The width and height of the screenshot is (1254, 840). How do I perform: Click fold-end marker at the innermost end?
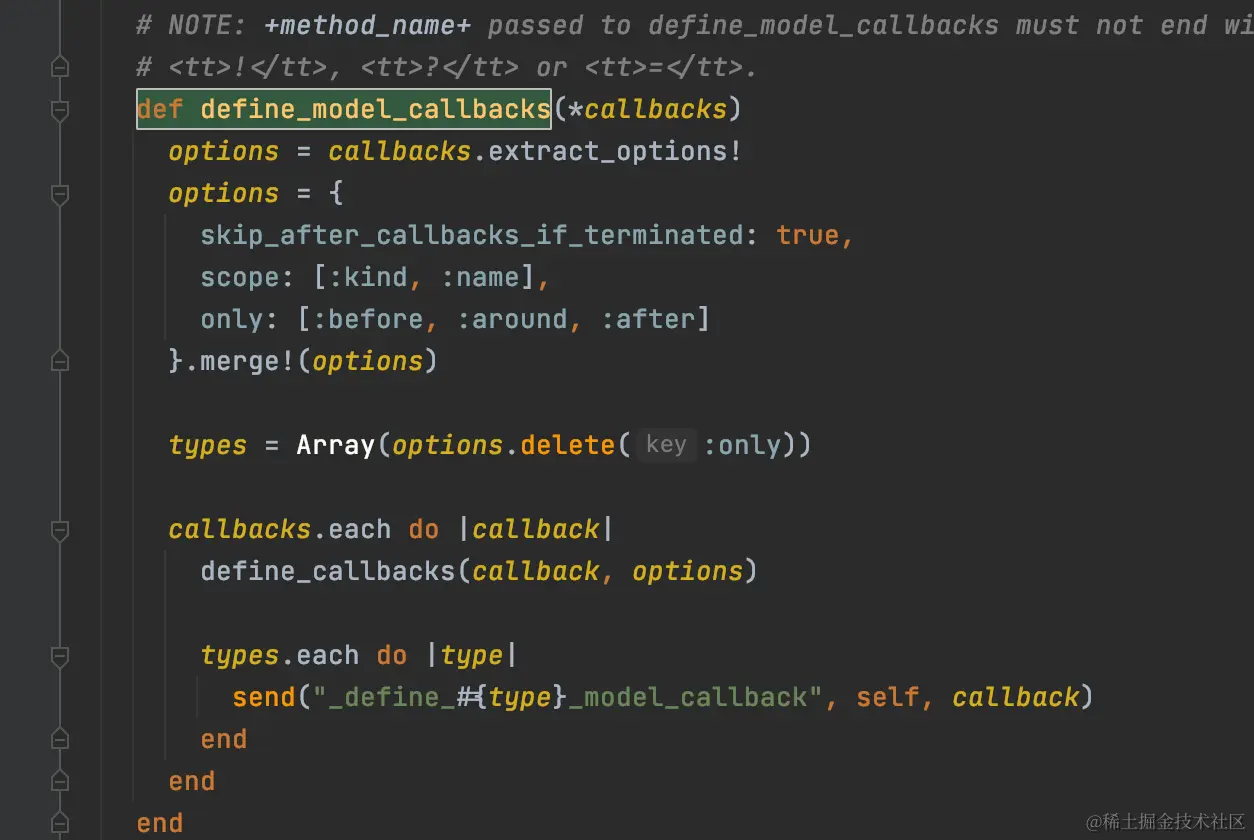60,740
